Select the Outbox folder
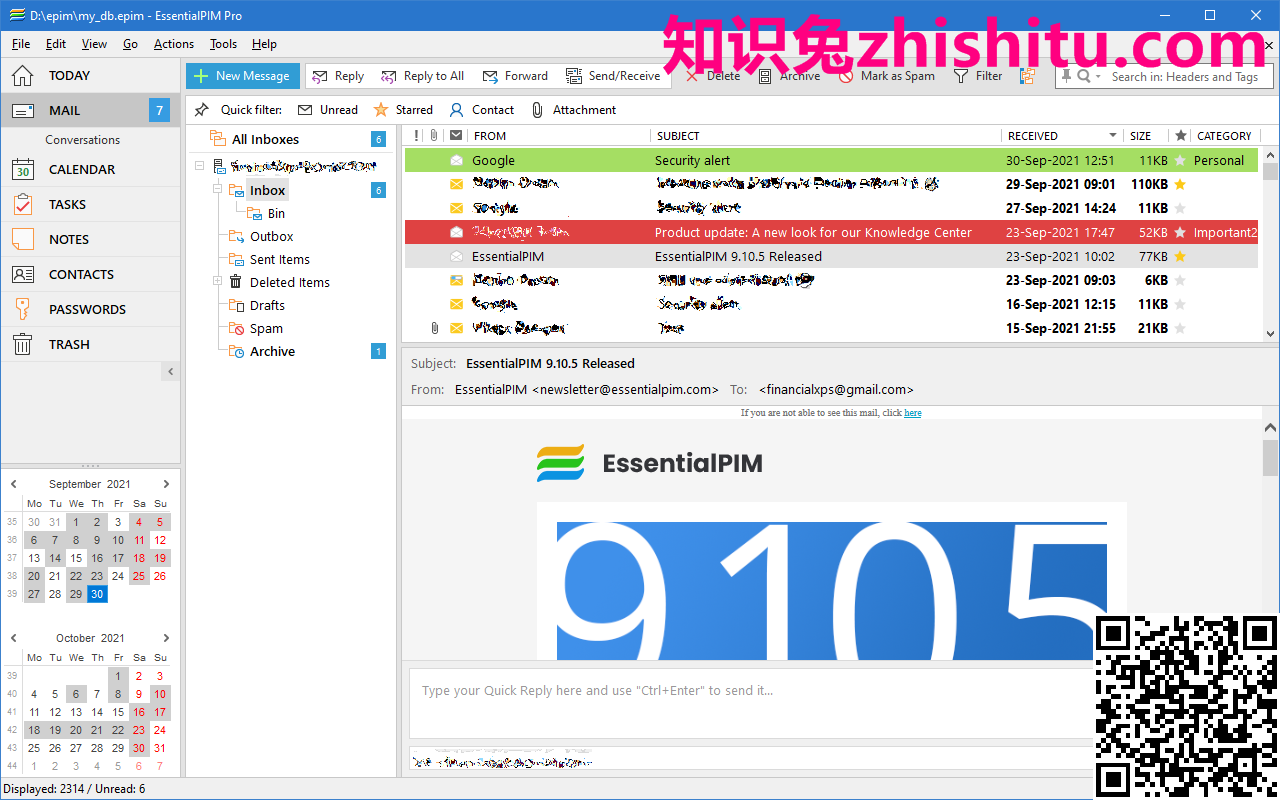This screenshot has width=1280, height=800. click(271, 236)
